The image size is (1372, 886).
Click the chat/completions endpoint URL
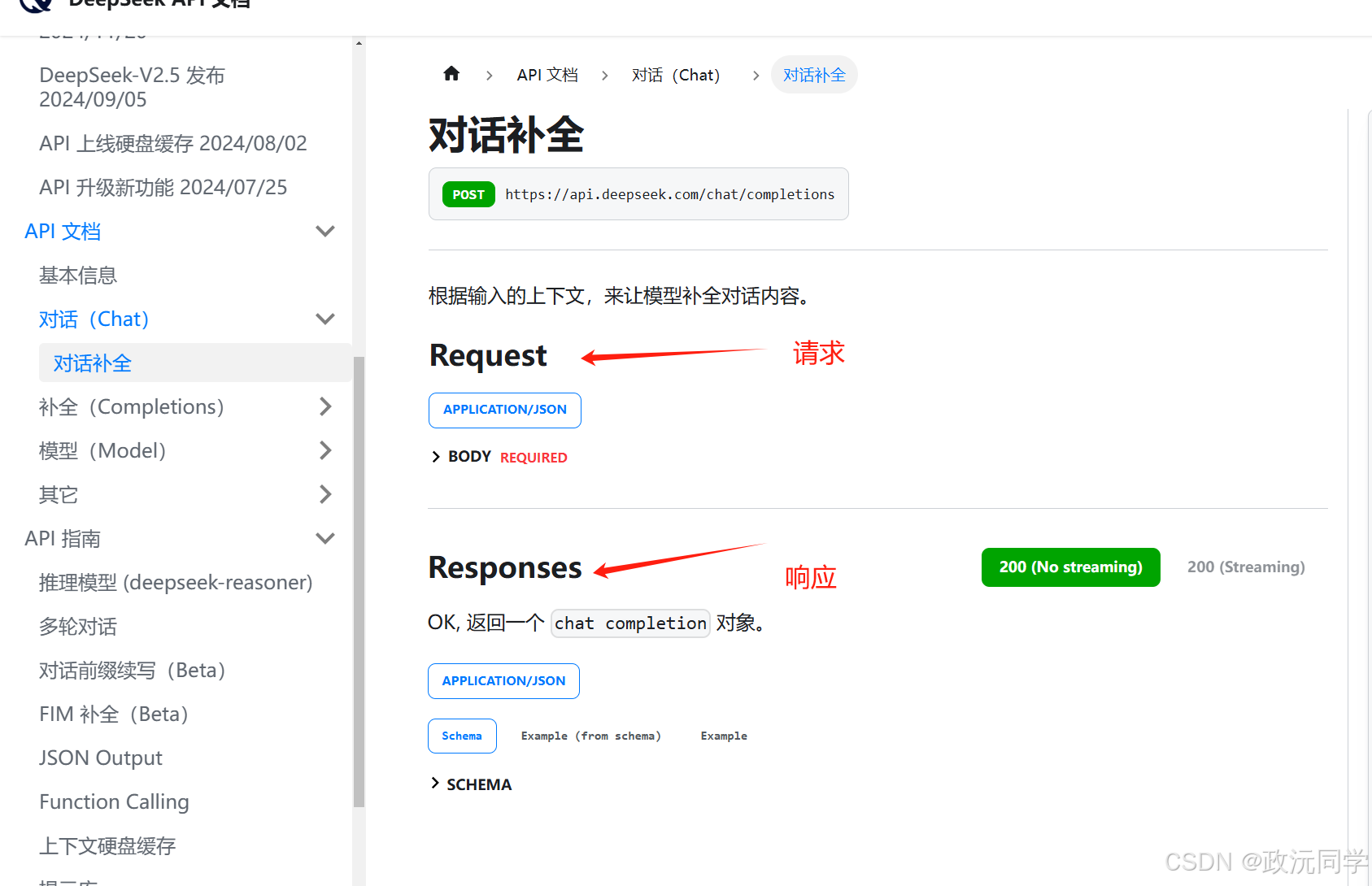670,194
